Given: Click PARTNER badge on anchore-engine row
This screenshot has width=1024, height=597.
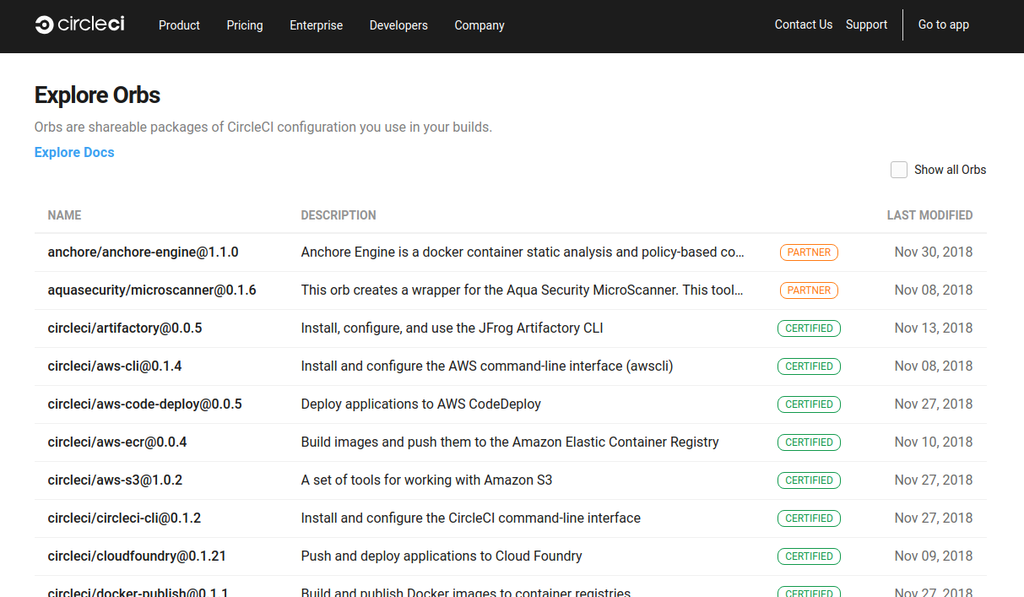Looking at the screenshot, I should (x=808, y=252).
